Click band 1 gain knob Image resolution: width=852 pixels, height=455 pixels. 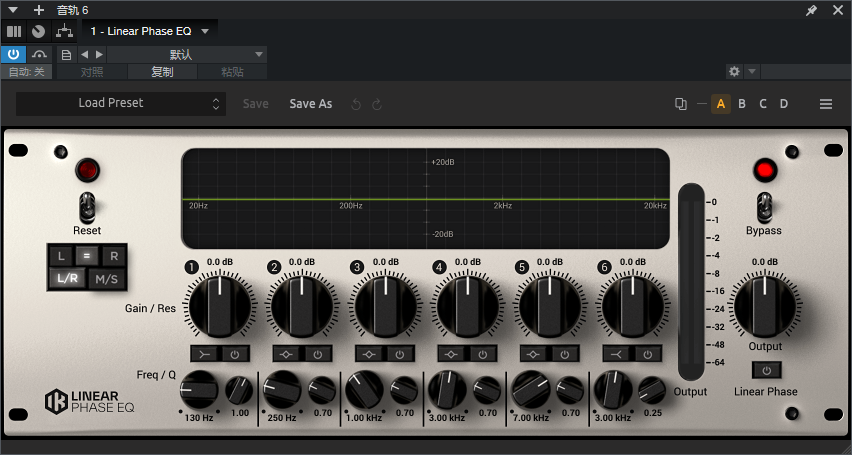(220, 307)
